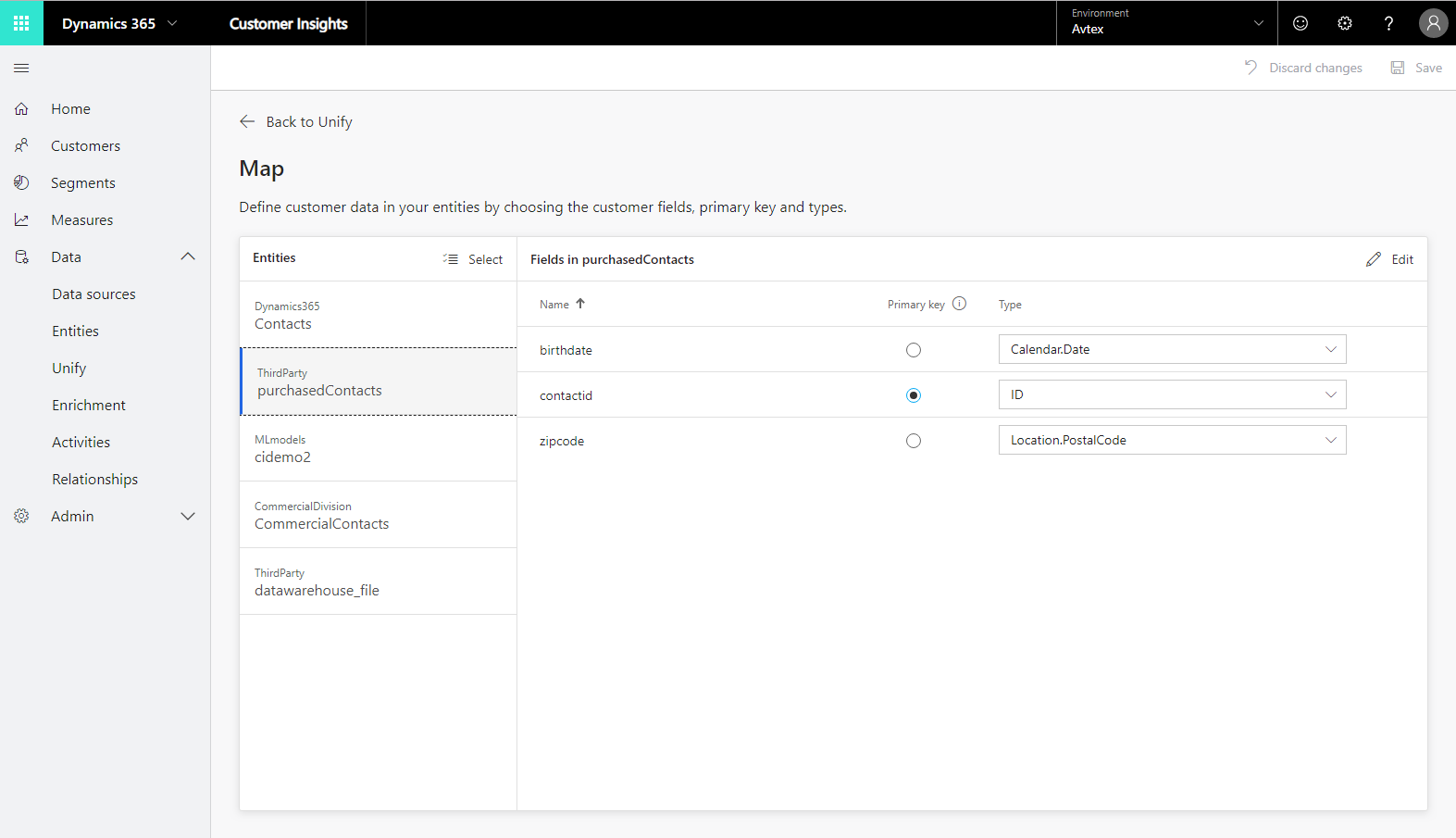
Task: Open the app launcher waffle icon
Action: pyautogui.click(x=21, y=23)
